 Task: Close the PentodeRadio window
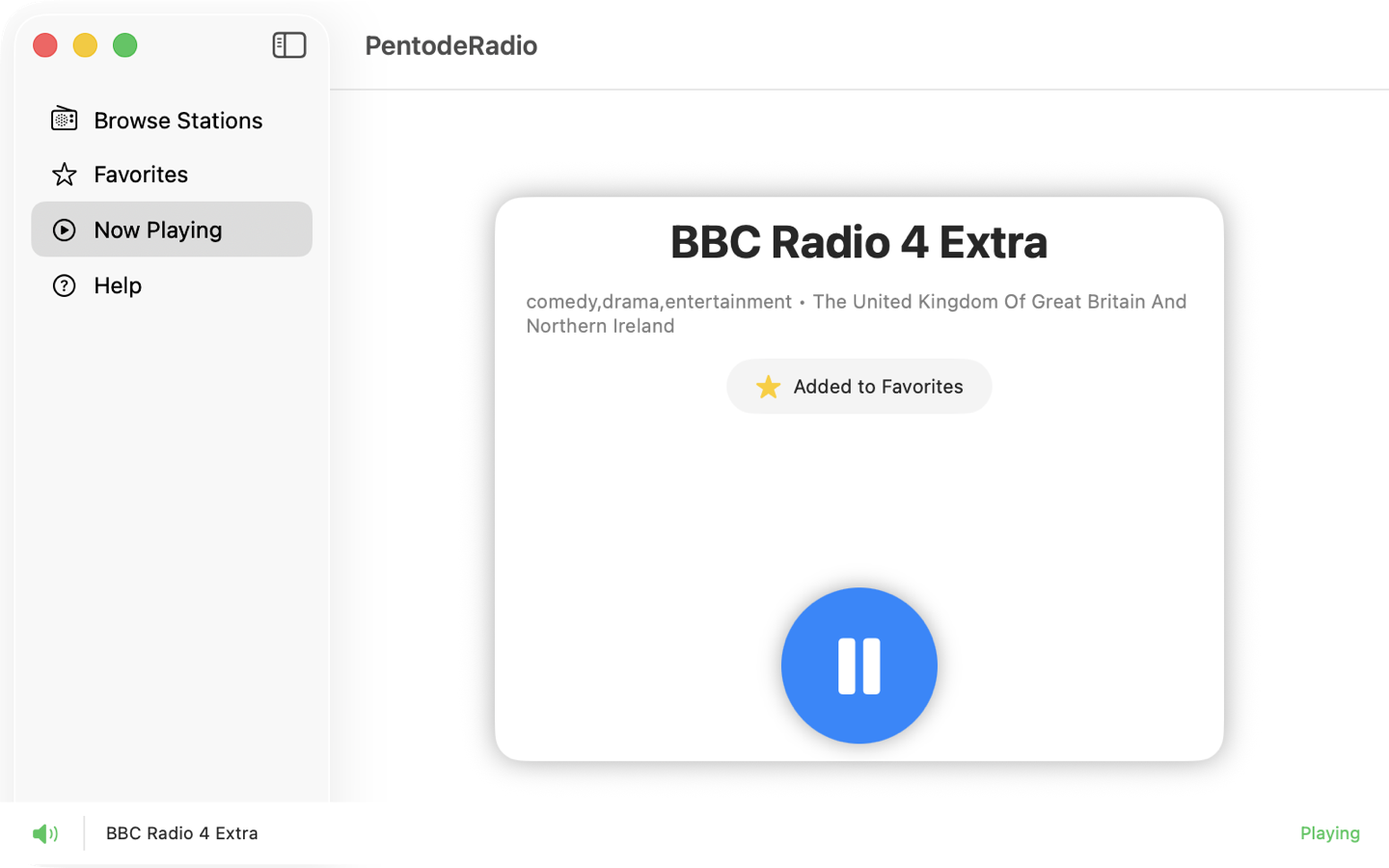pos(45,45)
